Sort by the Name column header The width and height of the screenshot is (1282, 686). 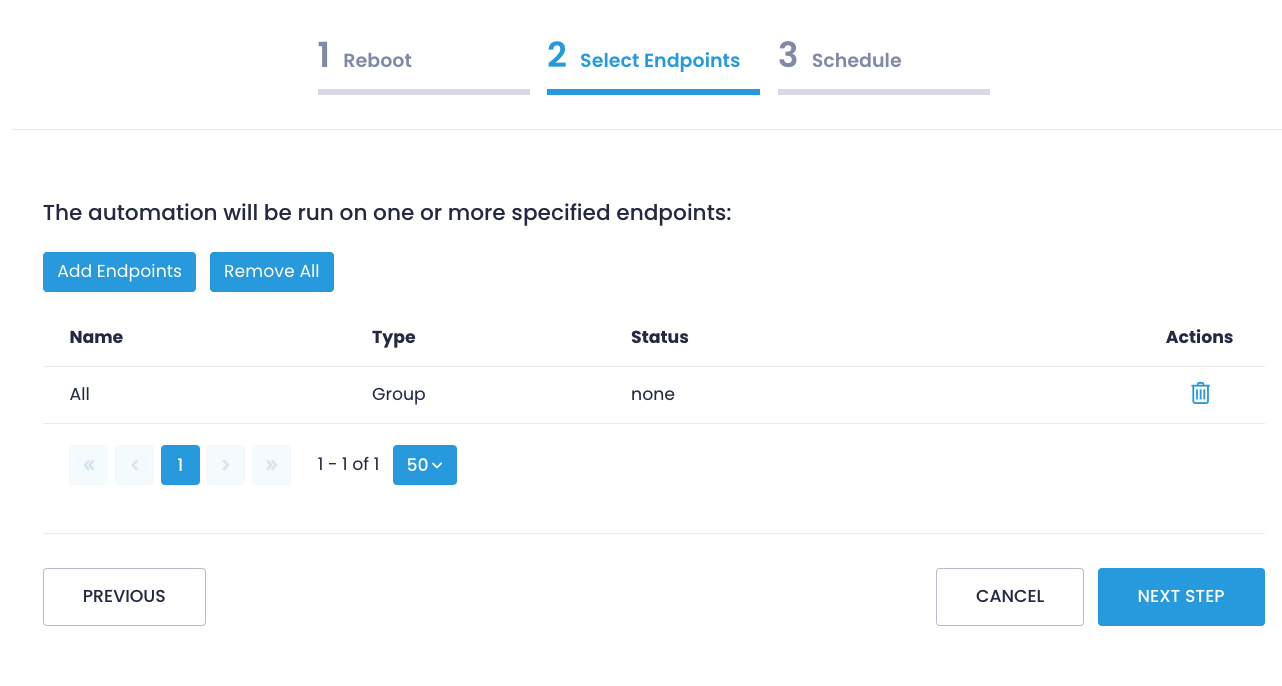pos(96,337)
